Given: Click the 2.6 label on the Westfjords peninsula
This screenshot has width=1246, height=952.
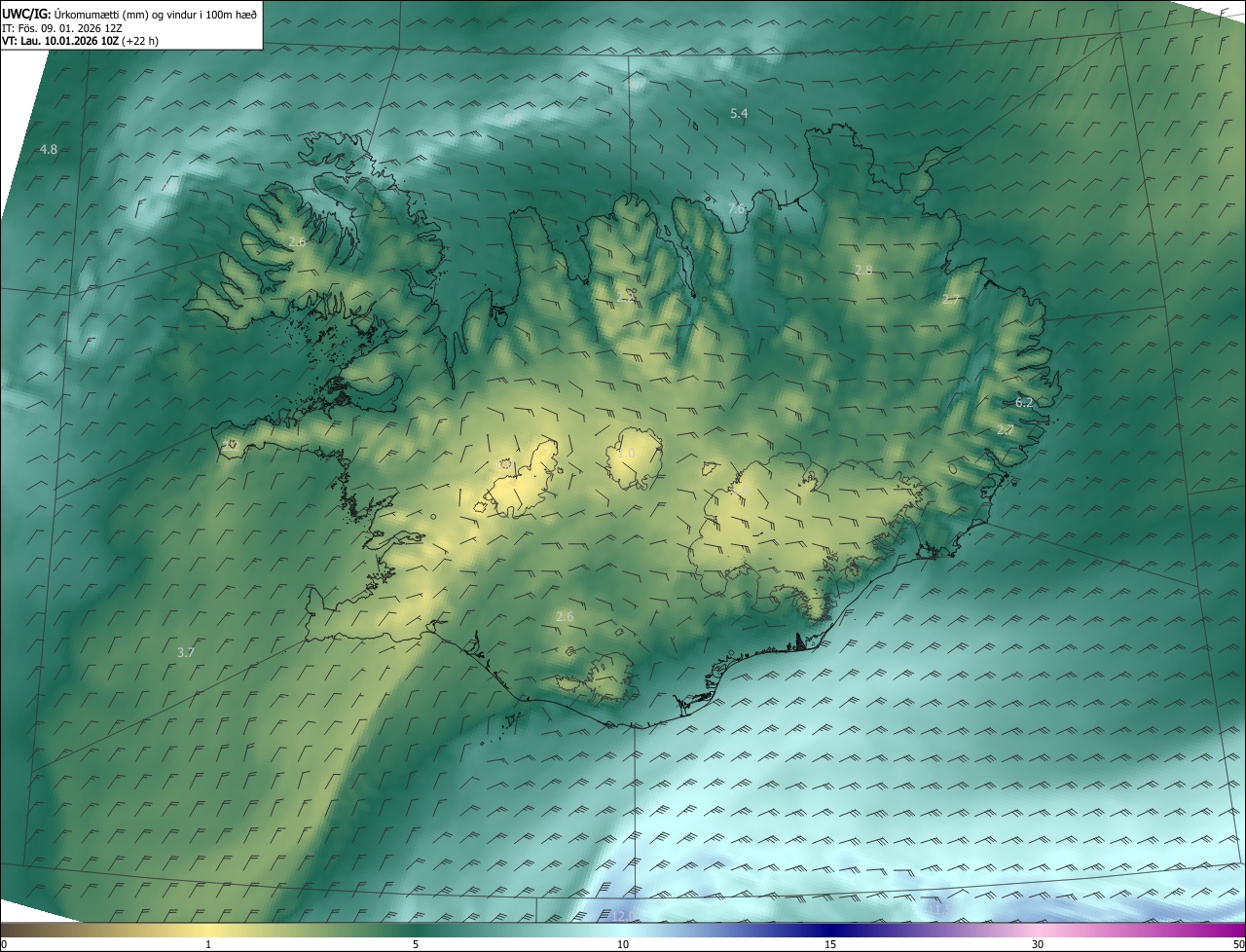Looking at the screenshot, I should point(297,241).
